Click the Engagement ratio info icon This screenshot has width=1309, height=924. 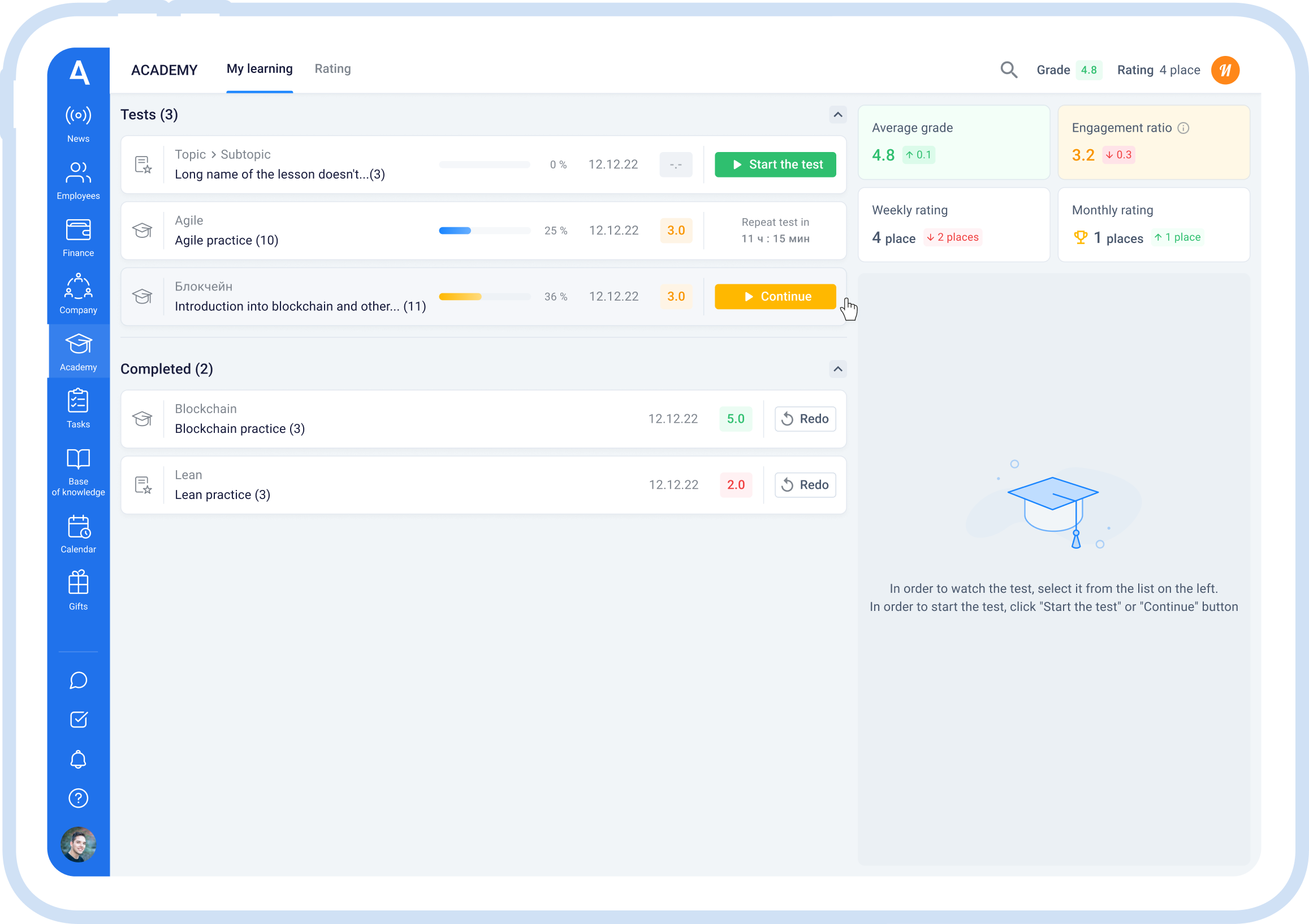(x=1183, y=128)
